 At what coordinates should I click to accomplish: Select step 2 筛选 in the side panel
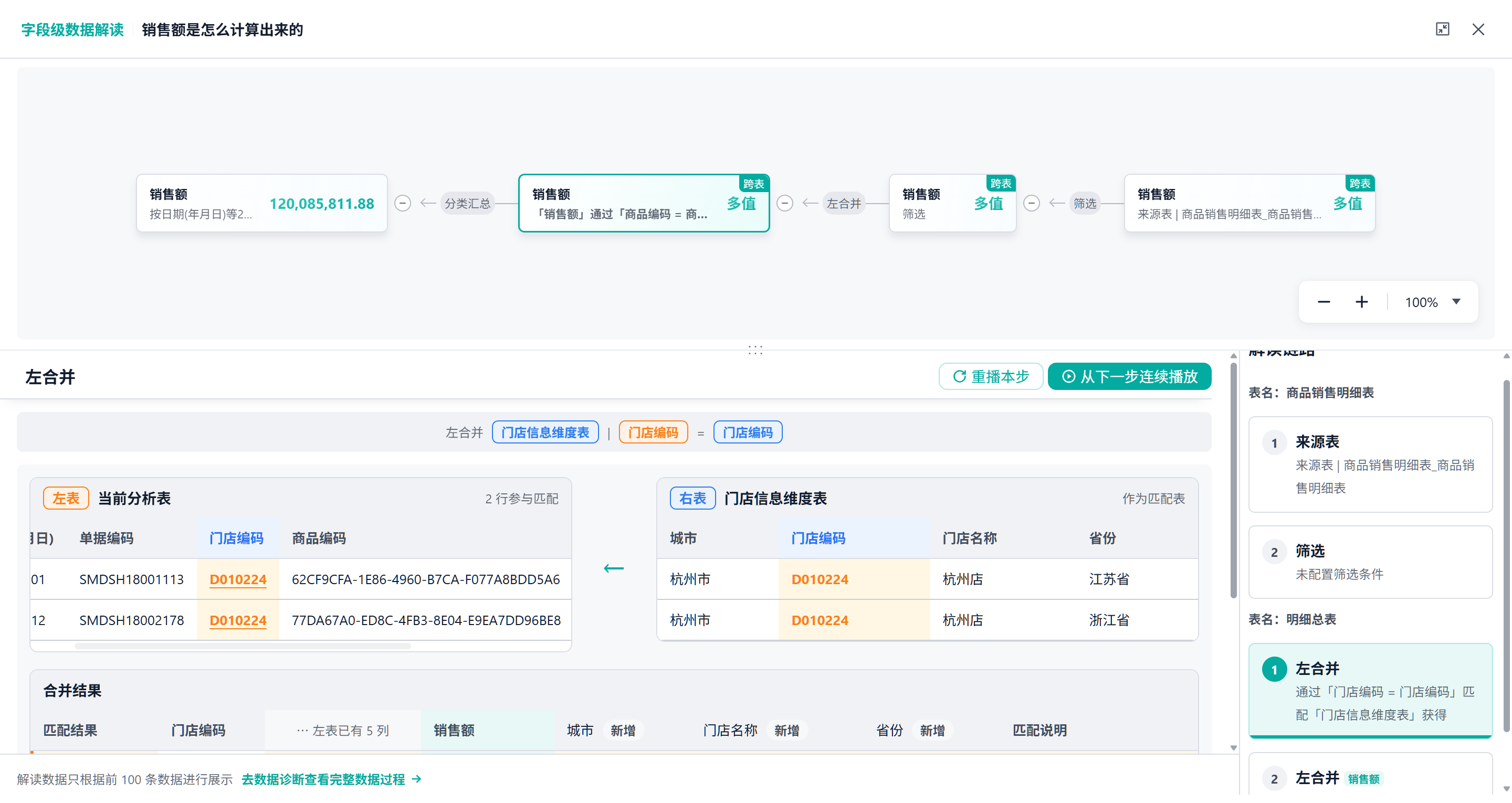[1370, 562]
